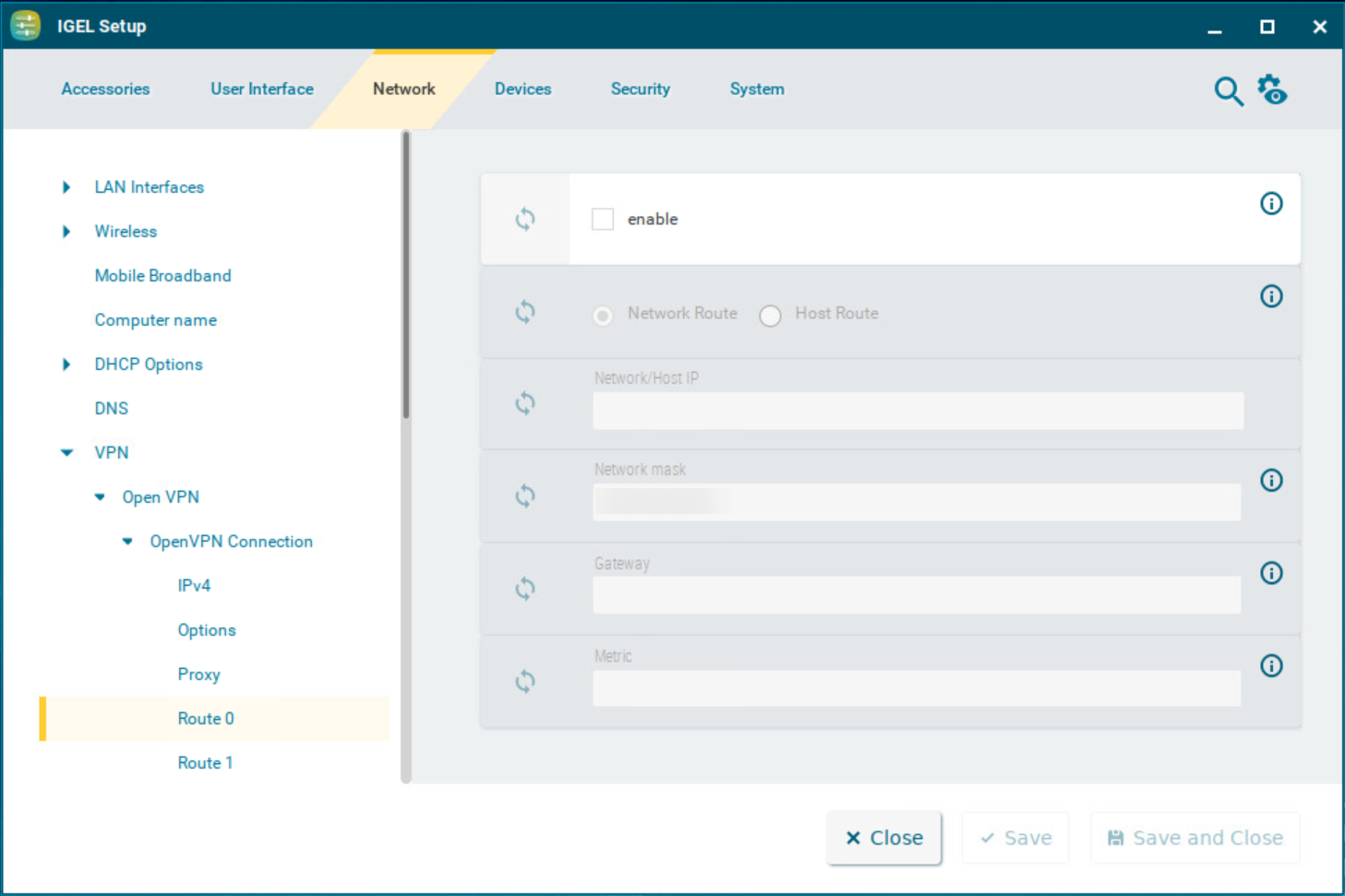This screenshot has width=1345, height=896.
Task: Select Route 1 in the tree
Action: (205, 763)
